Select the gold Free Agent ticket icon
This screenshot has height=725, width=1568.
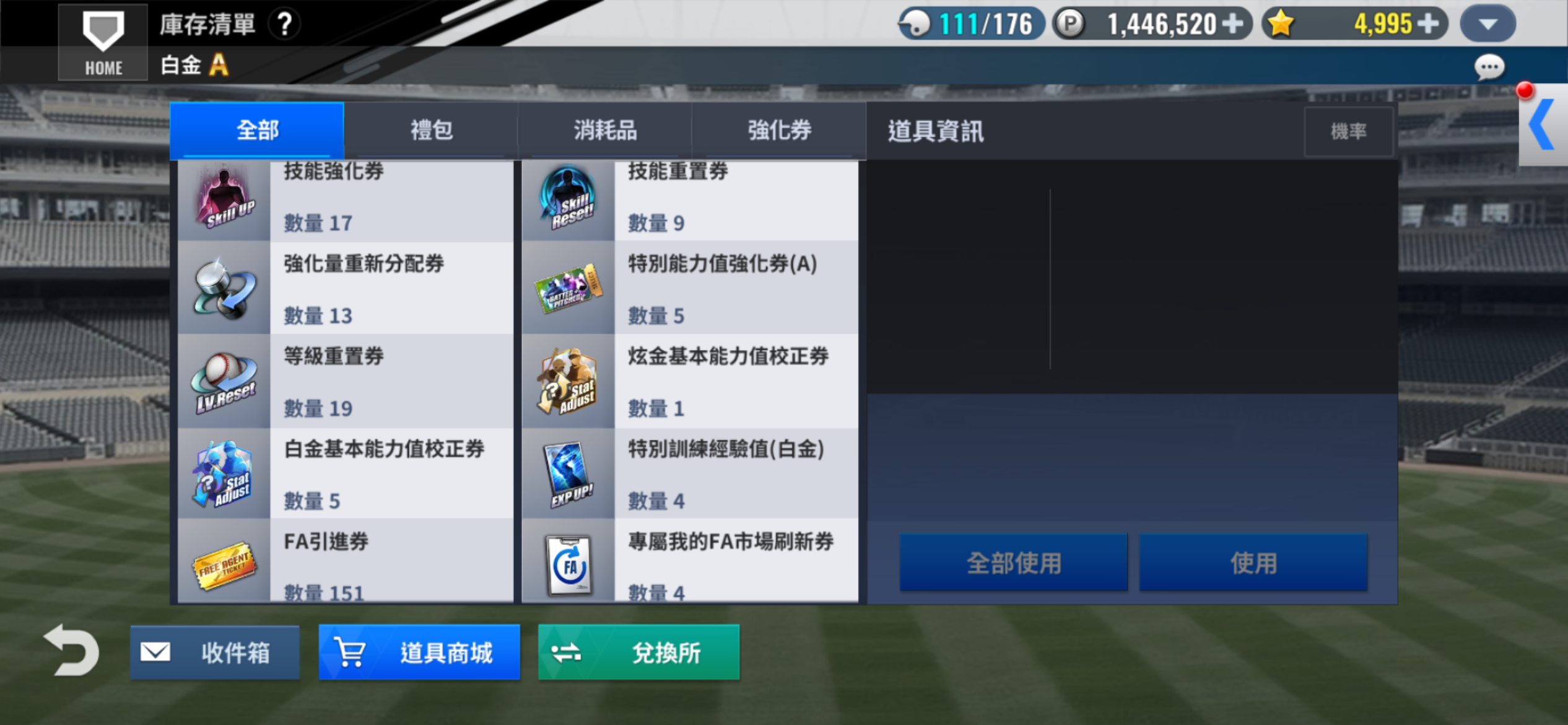point(224,566)
